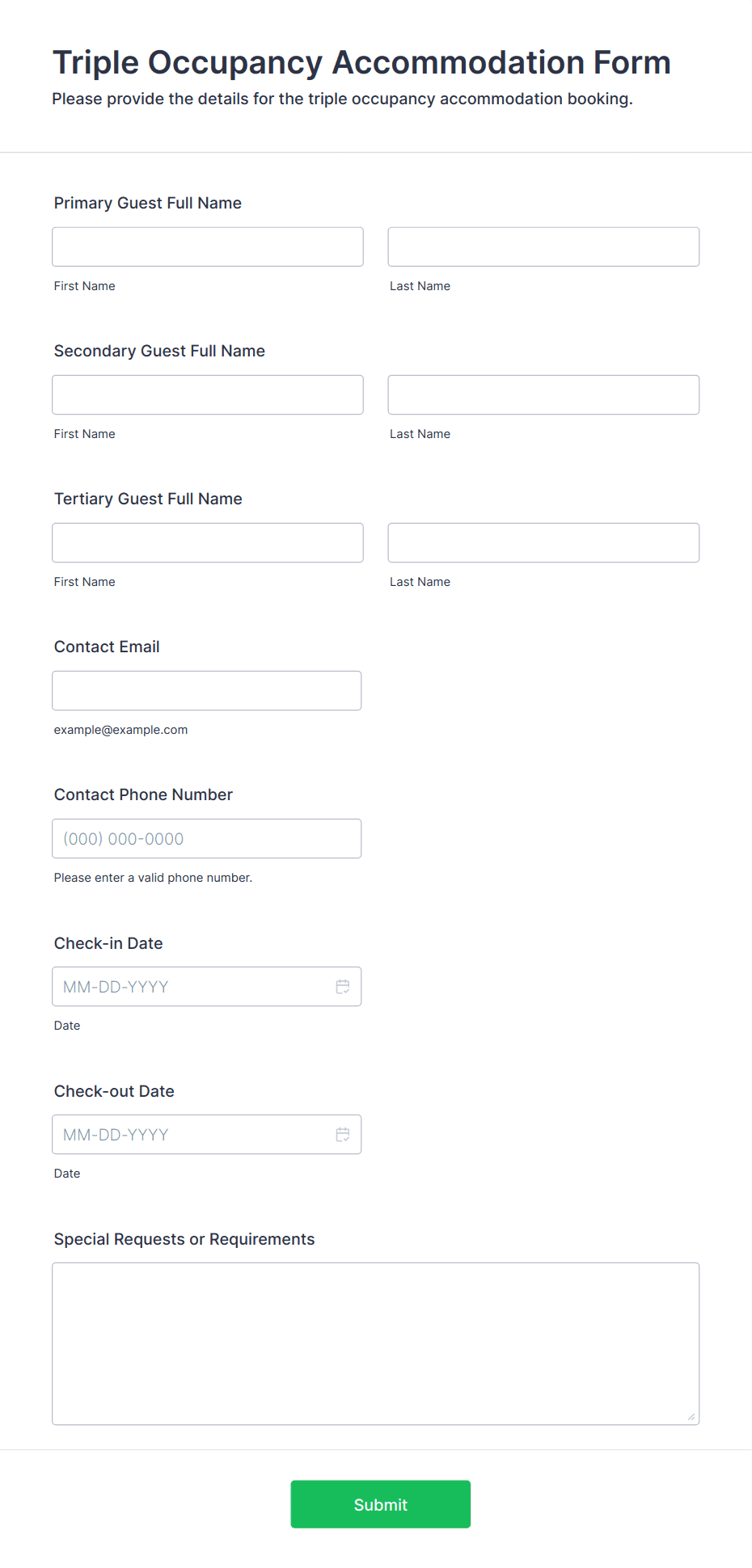Click the Triple Occupancy Accommodation Form heading

(362, 62)
